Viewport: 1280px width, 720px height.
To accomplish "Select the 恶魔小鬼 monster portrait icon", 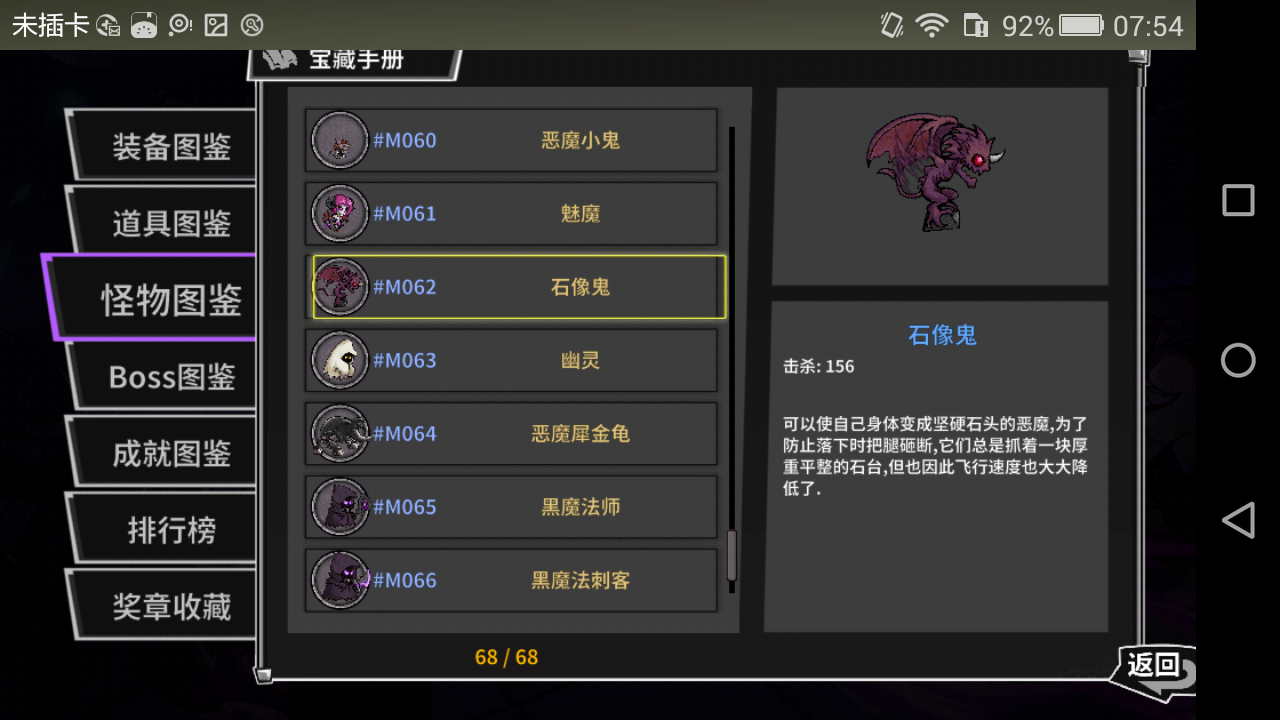I will [340, 140].
